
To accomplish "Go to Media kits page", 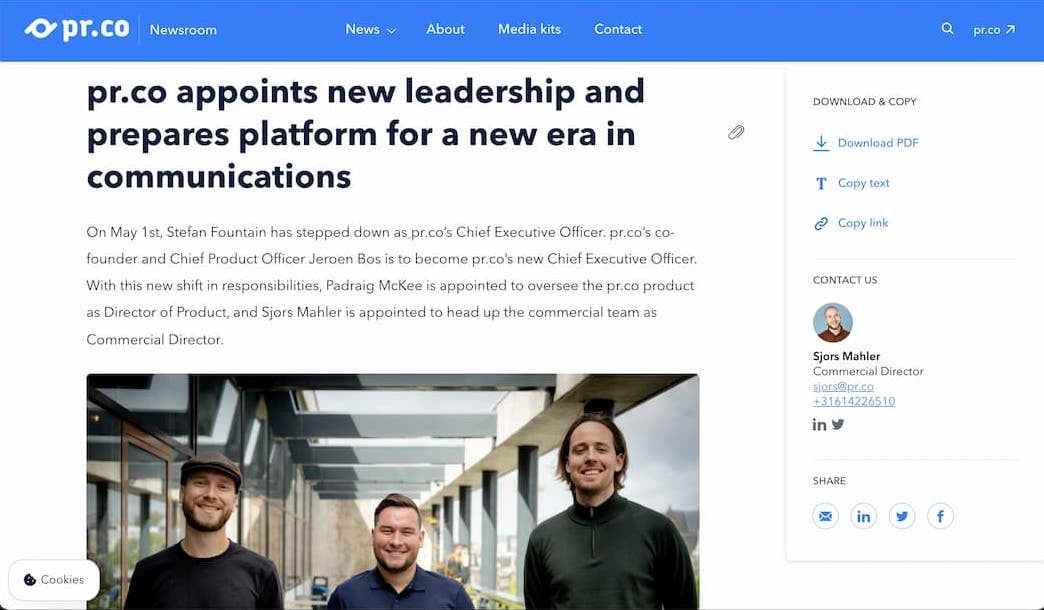I will coord(529,29).
